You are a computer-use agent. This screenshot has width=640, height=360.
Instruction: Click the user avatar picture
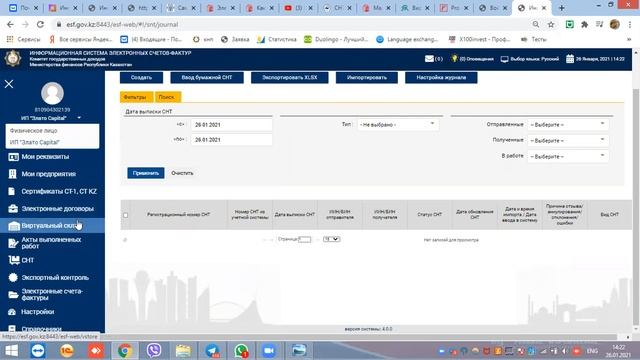coord(52,93)
